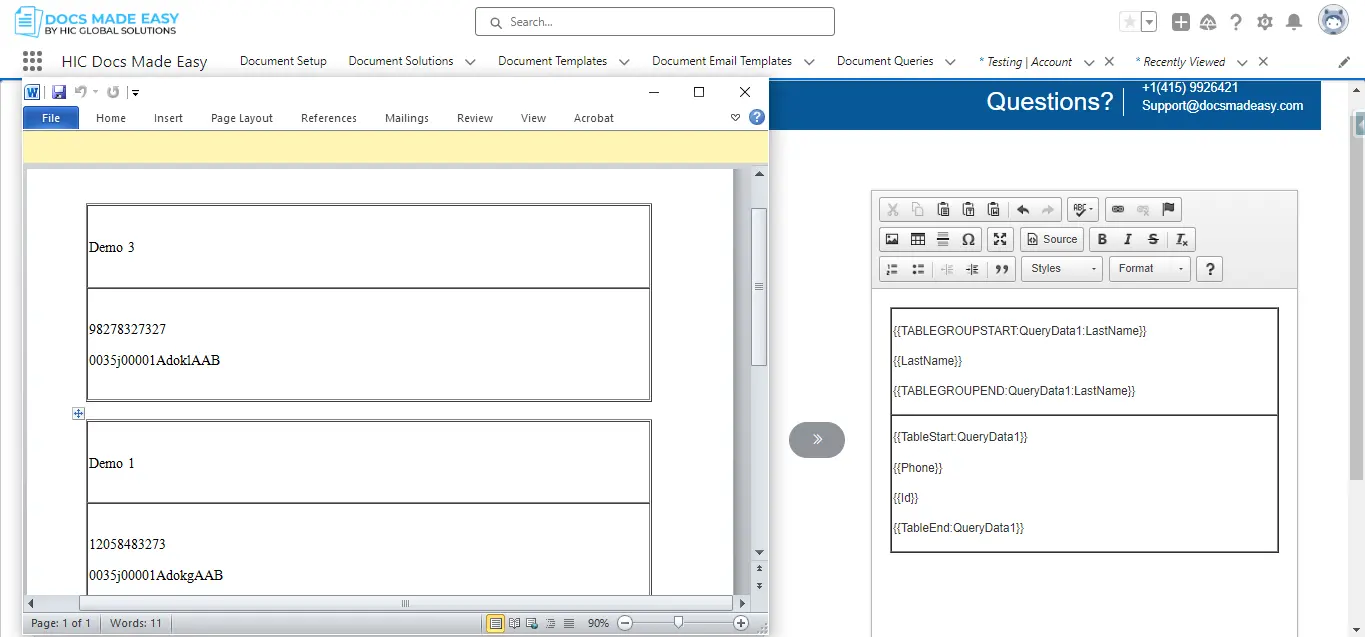Expand the Document Email Templates menu arrow
Image resolution: width=1365 pixels, height=637 pixels.
click(x=809, y=62)
